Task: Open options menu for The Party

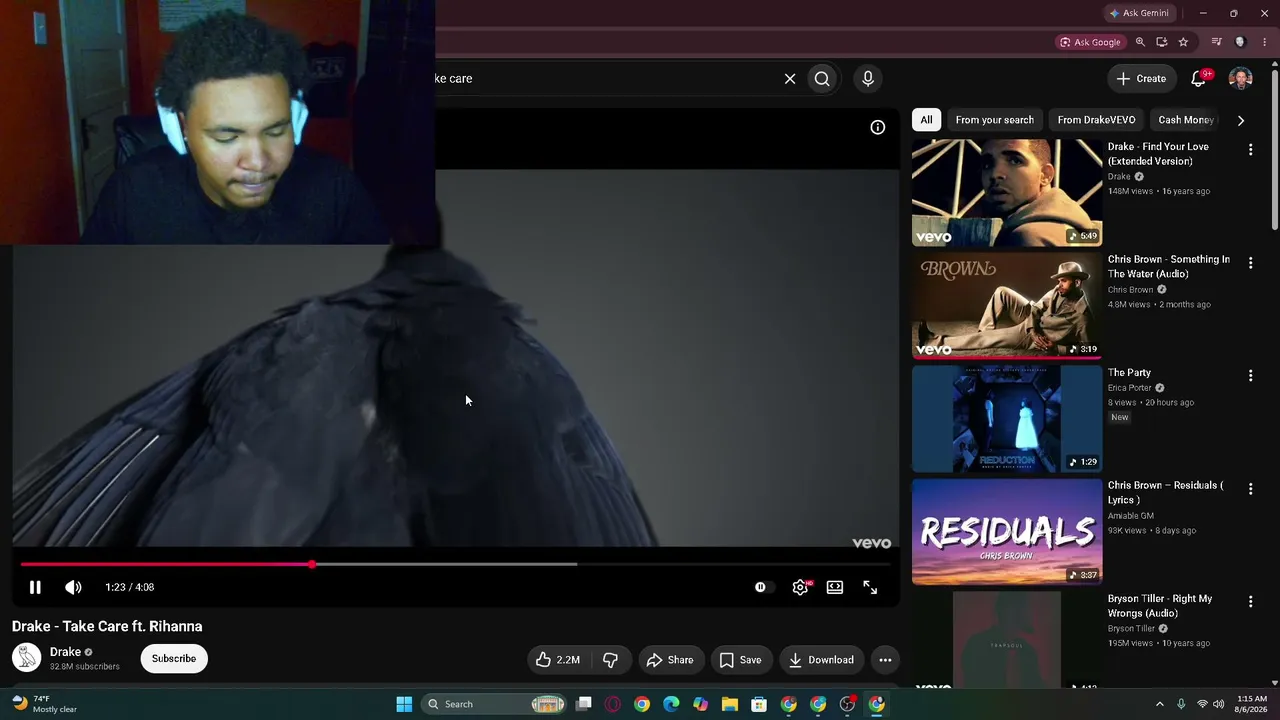Action: [1250, 375]
